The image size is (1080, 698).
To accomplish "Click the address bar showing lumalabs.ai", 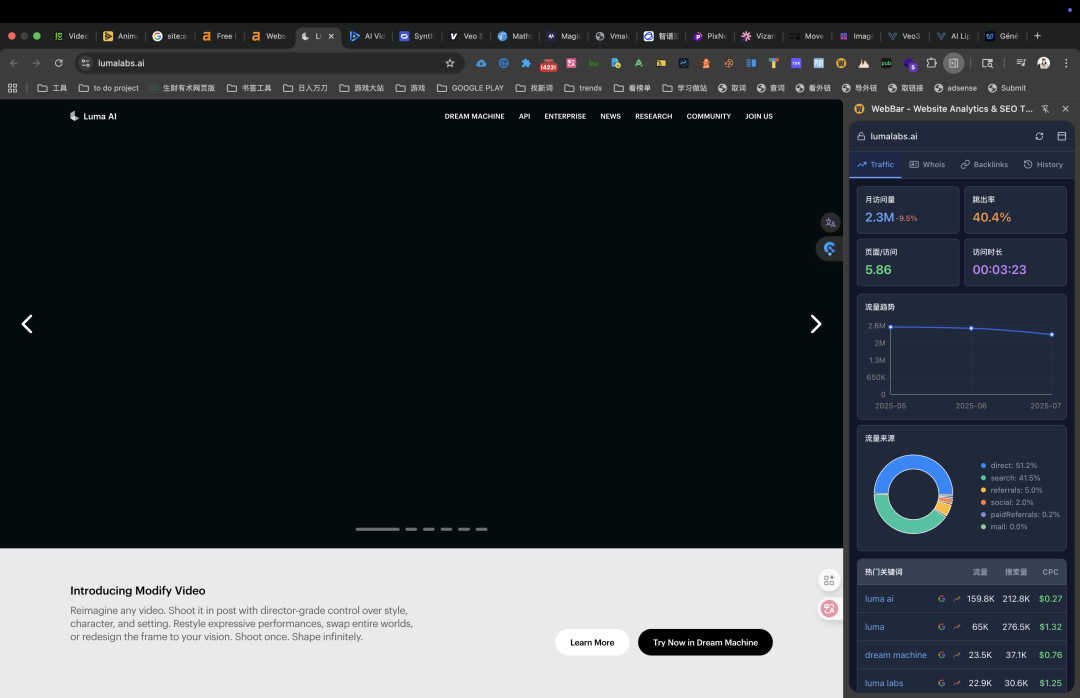I will [269, 63].
